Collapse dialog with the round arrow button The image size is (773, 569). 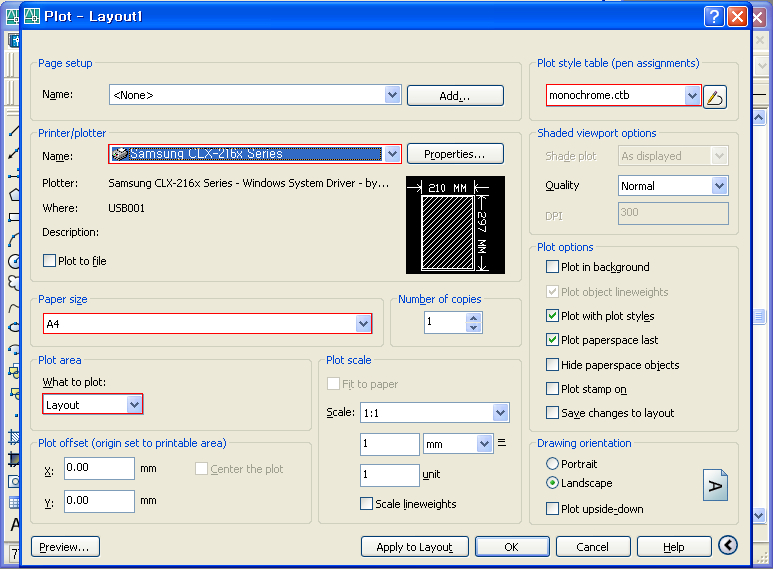tap(728, 545)
